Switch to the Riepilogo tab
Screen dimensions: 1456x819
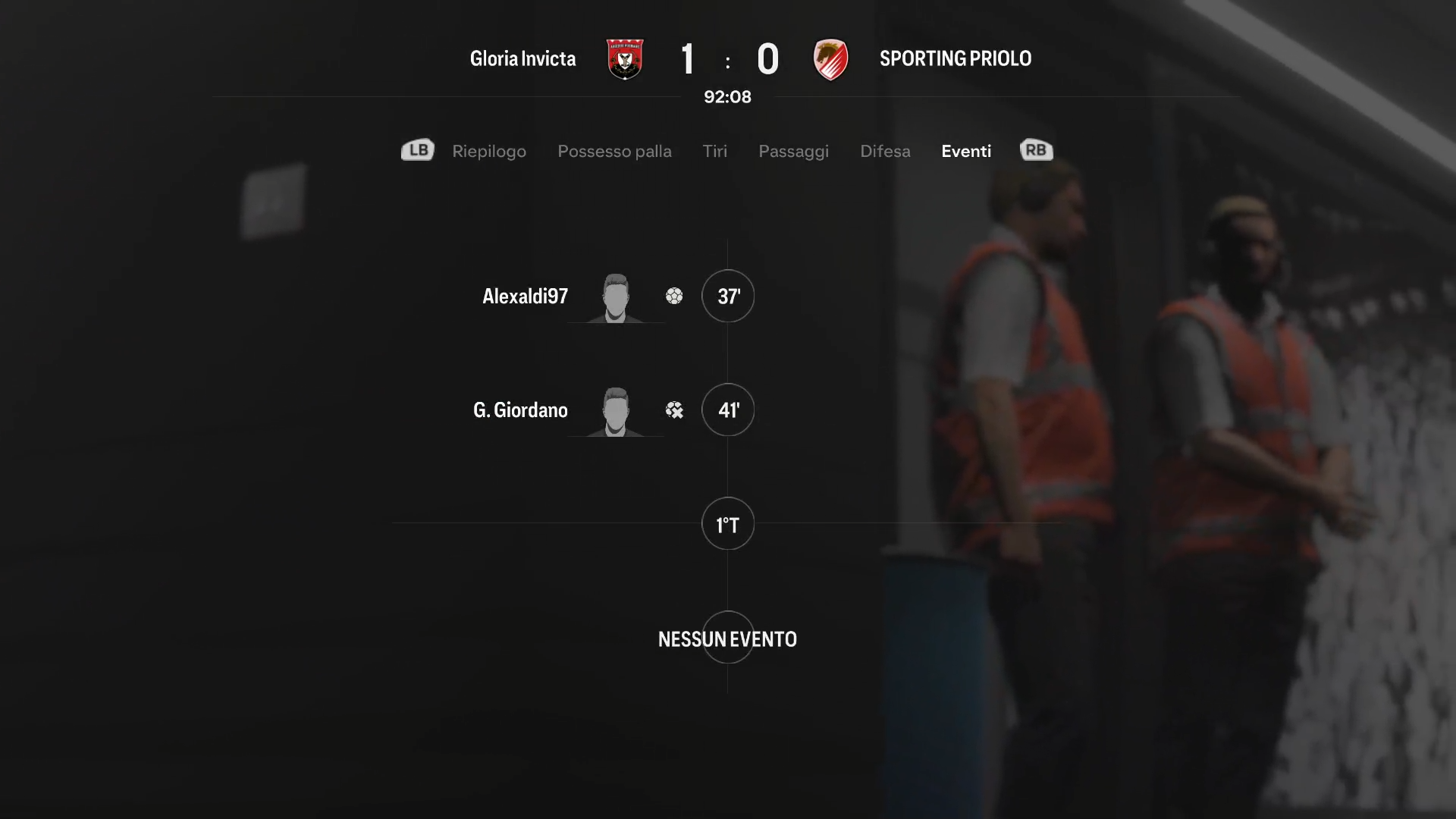click(489, 151)
